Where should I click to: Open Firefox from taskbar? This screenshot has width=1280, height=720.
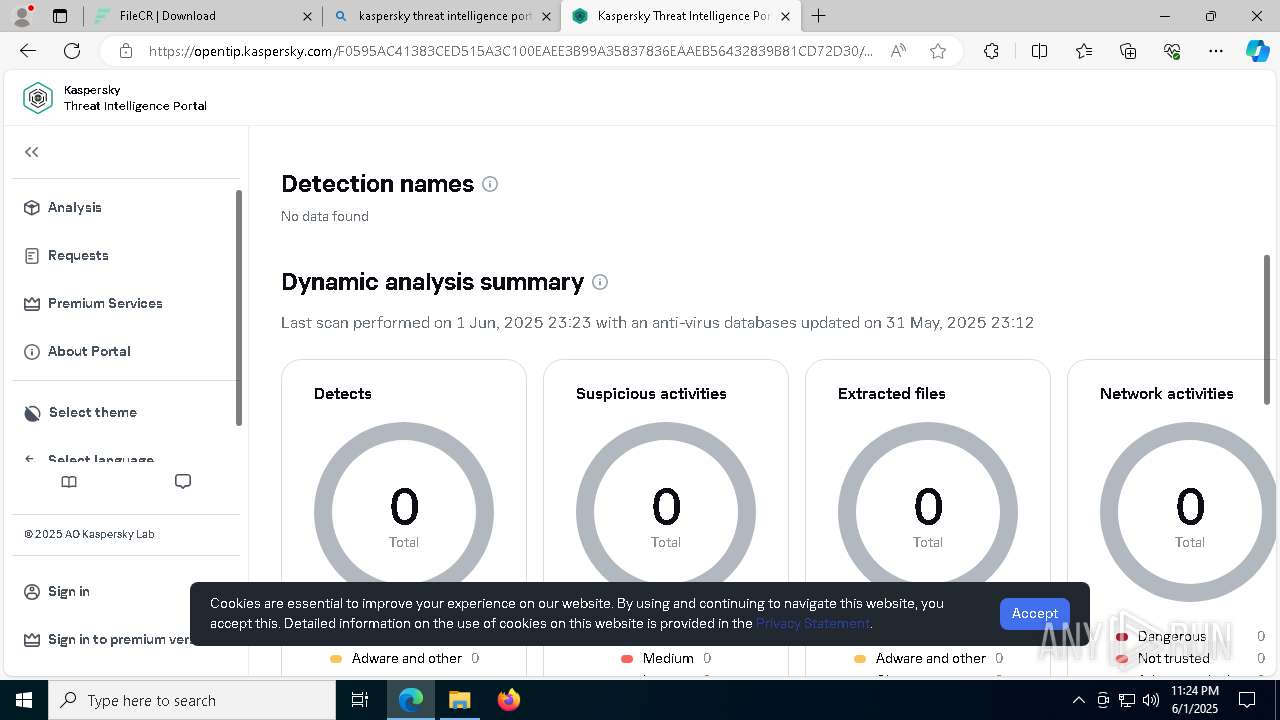coord(508,700)
